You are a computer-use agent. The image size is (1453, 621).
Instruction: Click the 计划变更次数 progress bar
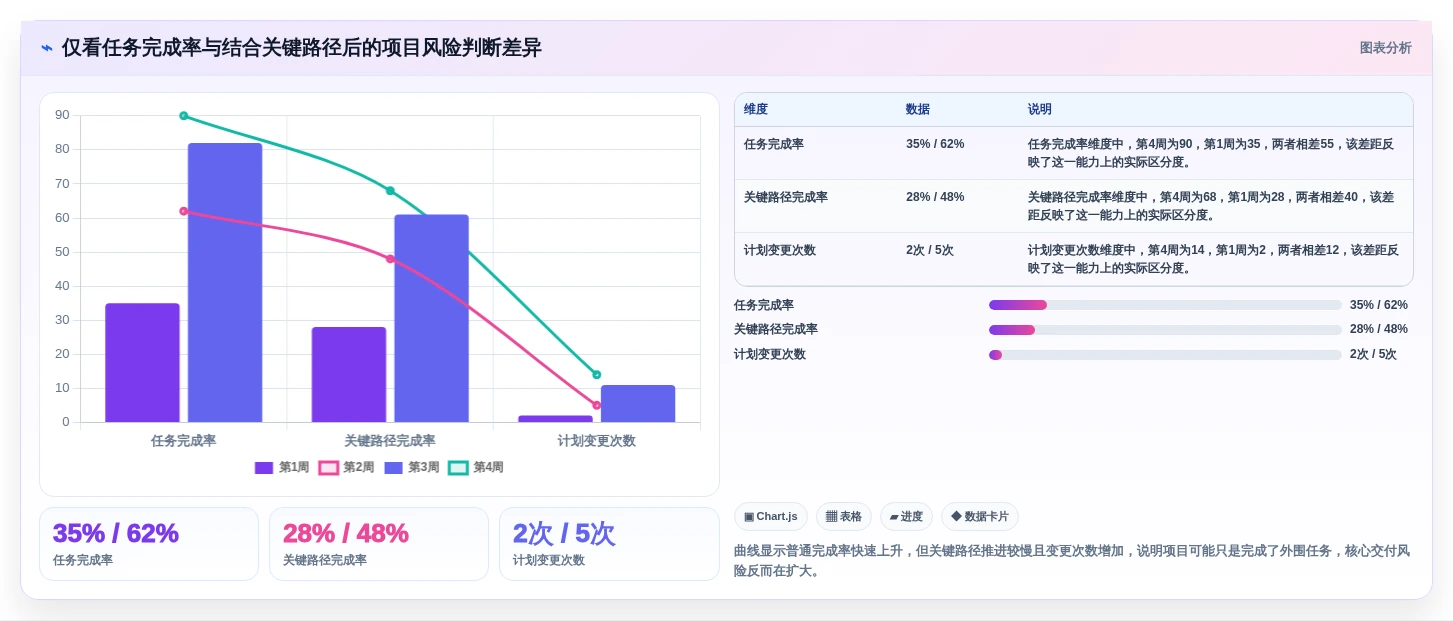[x=1165, y=355]
